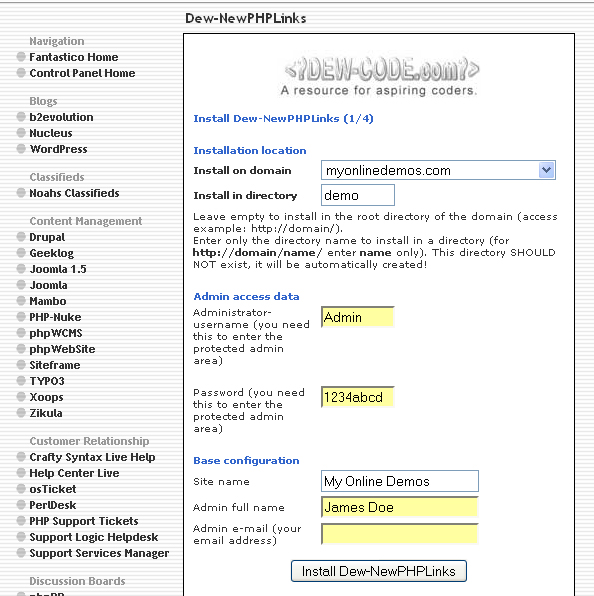Click the 'Admin access data' heading

pos(246,296)
